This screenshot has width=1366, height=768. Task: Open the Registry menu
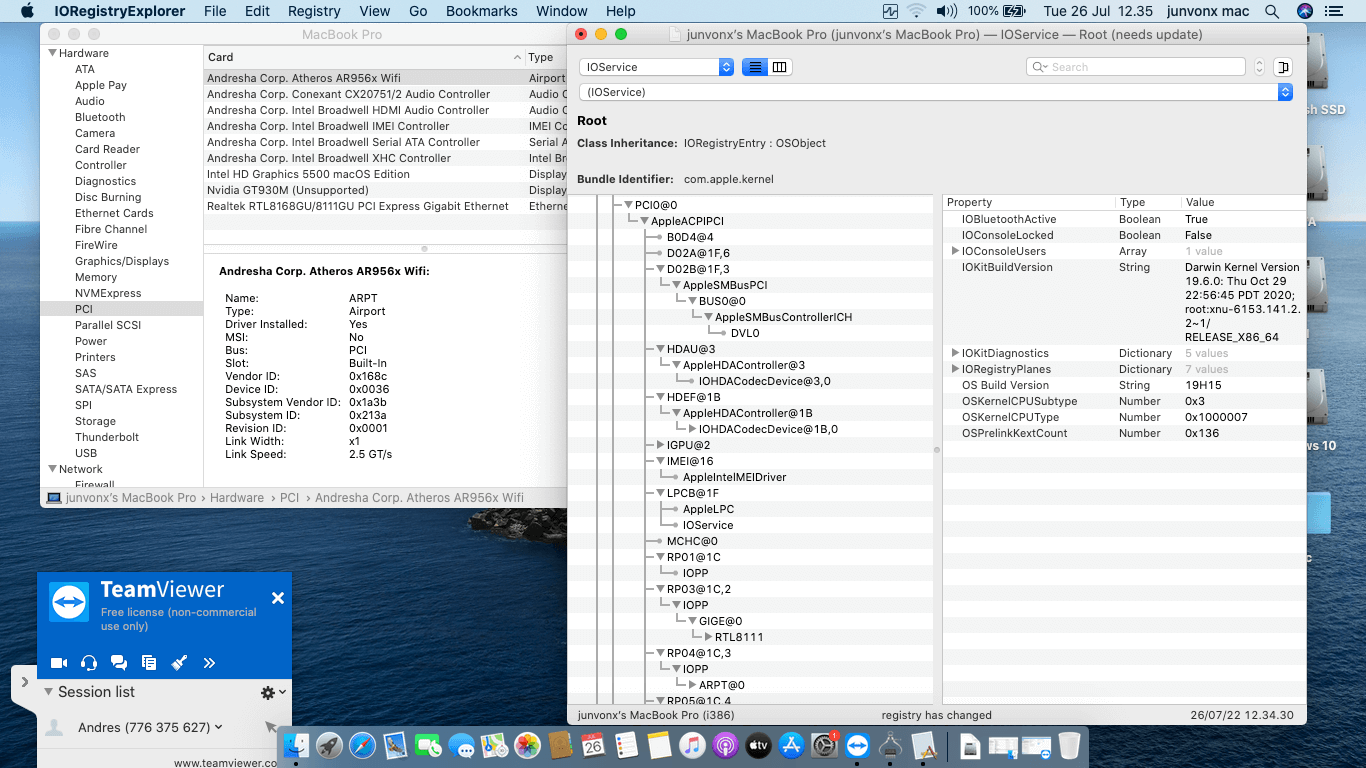click(314, 11)
